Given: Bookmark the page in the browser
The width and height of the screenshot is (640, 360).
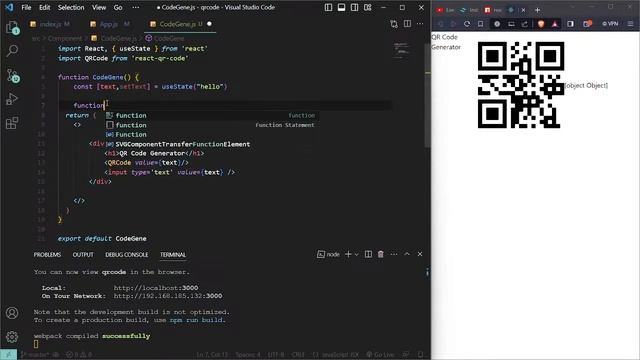Looking at the screenshot, I should pyautogui.click(x=480, y=24).
